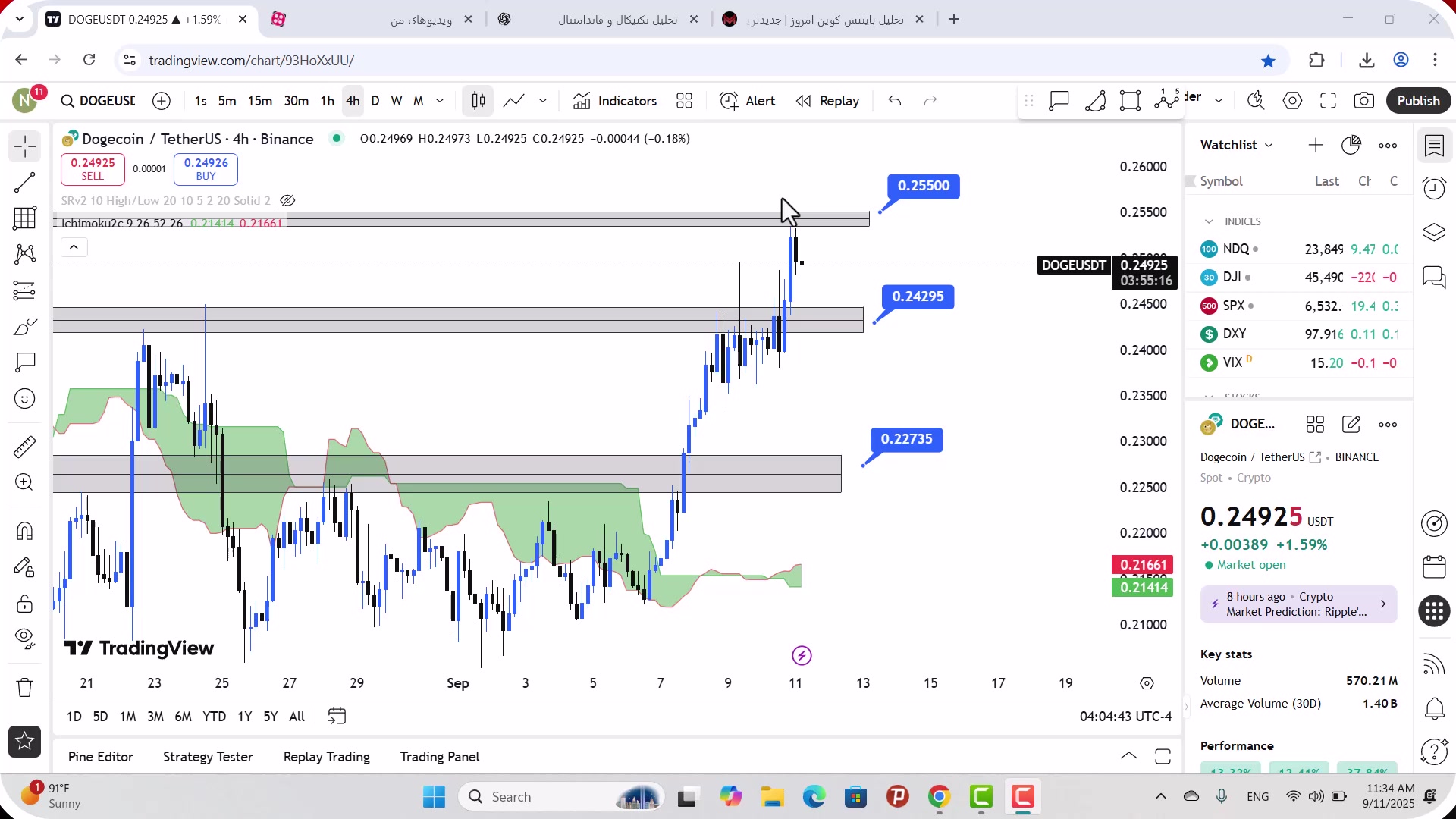Viewport: 1456px width, 819px height.
Task: Expand the bottom panel chevron
Action: [1128, 756]
